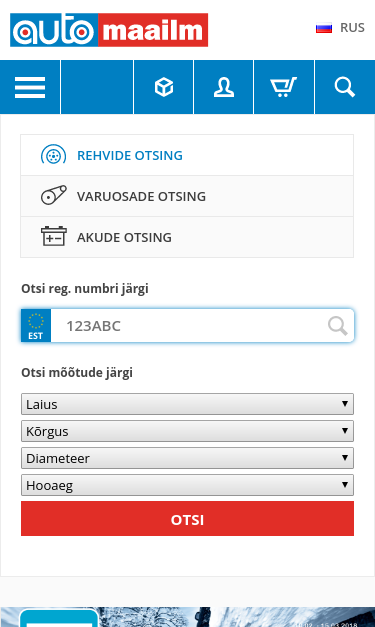Open the hamburger menu
This screenshot has width=375, height=627.
pyautogui.click(x=30, y=87)
